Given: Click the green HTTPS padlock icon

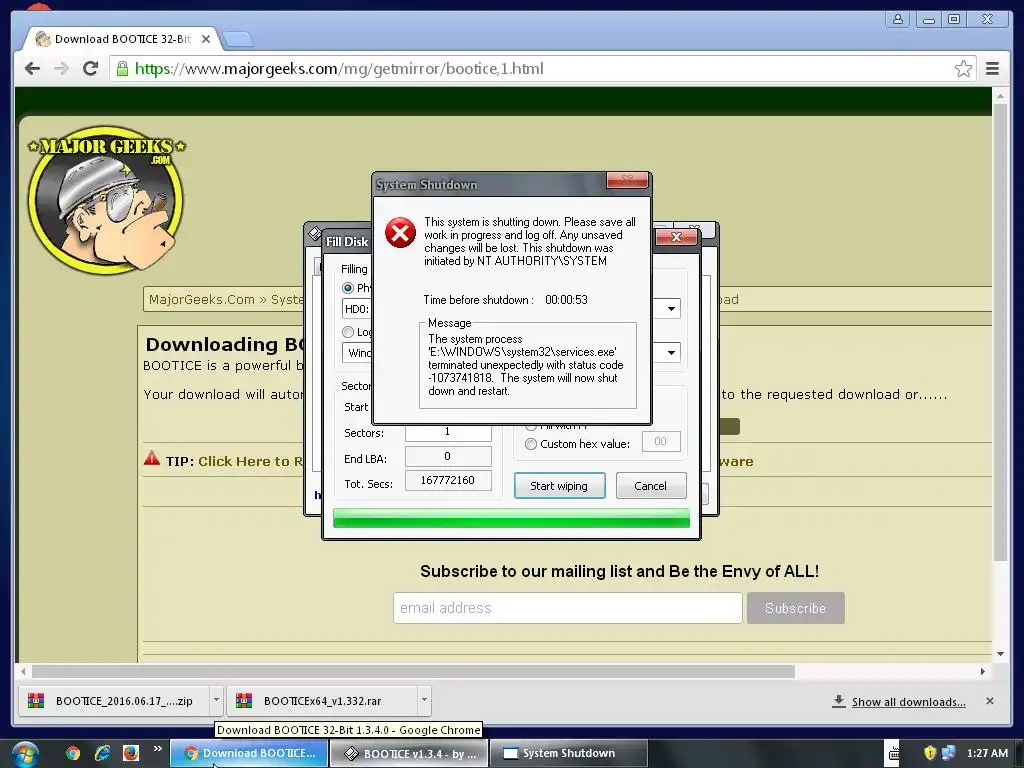Looking at the screenshot, I should click(122, 69).
